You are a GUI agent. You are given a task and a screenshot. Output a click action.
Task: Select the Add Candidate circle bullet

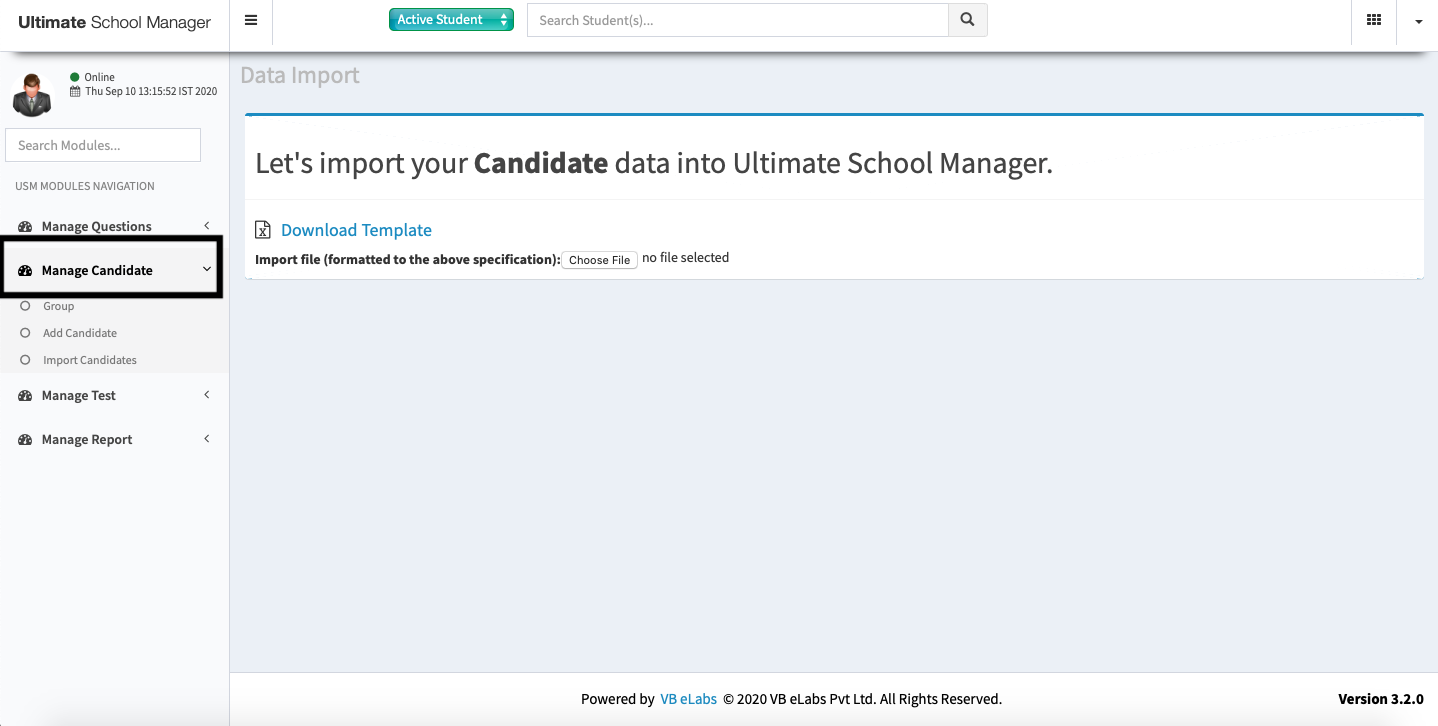(26, 333)
